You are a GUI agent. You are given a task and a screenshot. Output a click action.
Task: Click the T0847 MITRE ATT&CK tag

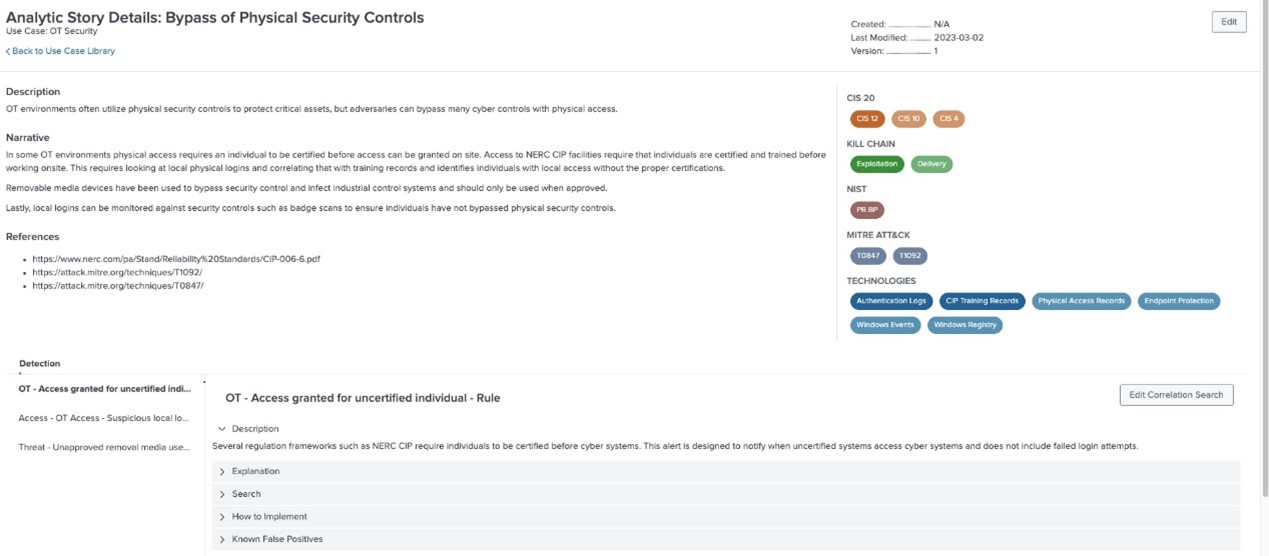[x=868, y=256]
